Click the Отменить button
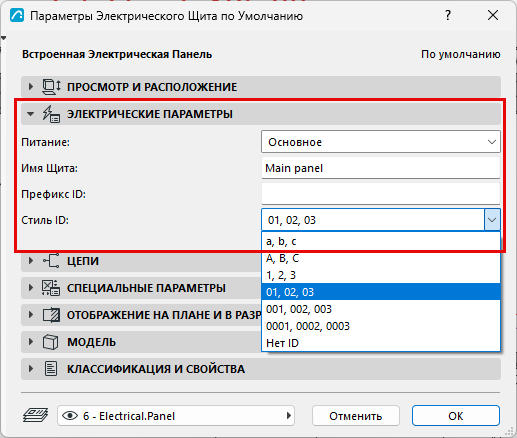This screenshot has width=517, height=438. click(x=356, y=416)
